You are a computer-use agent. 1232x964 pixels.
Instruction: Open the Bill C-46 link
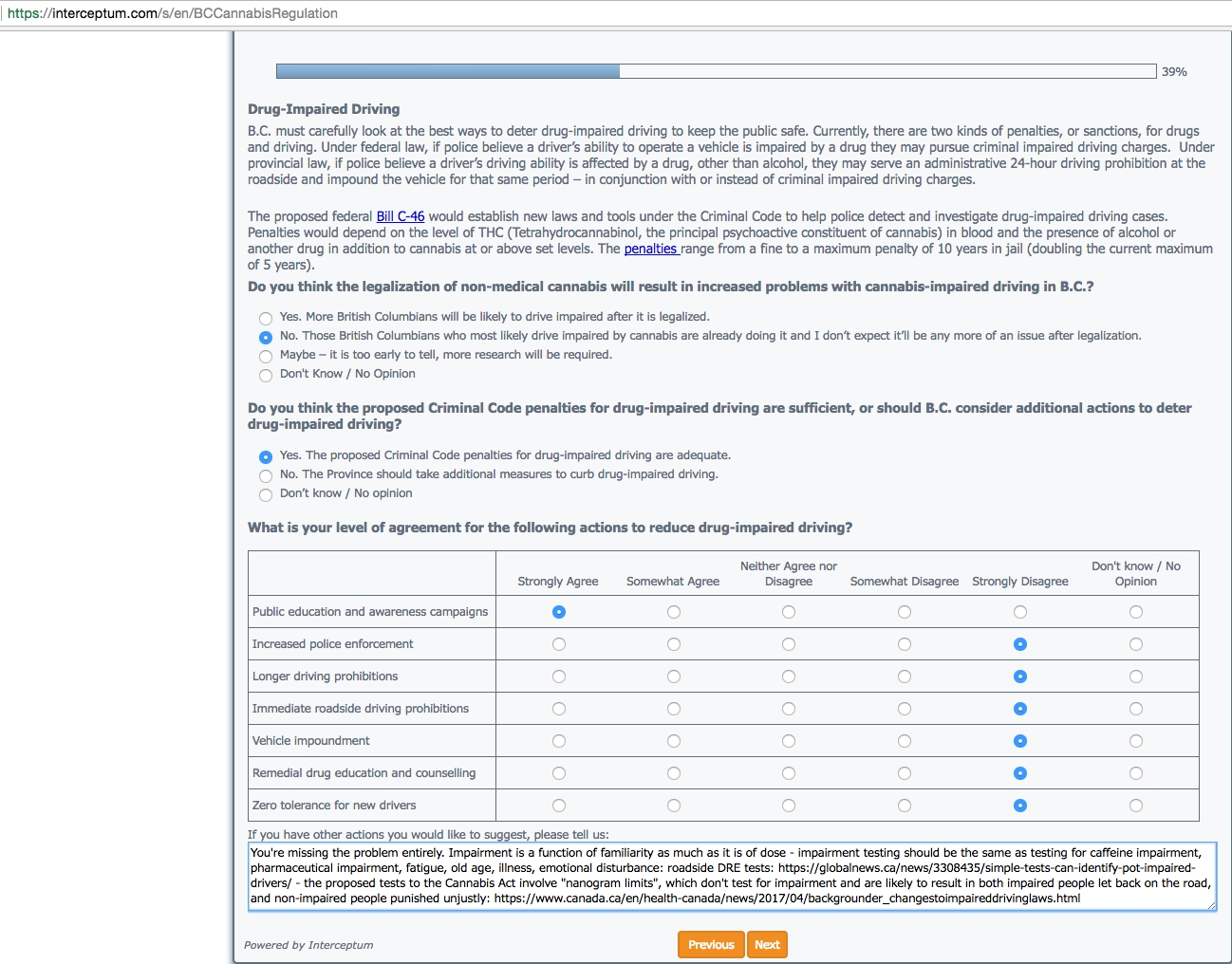point(401,216)
